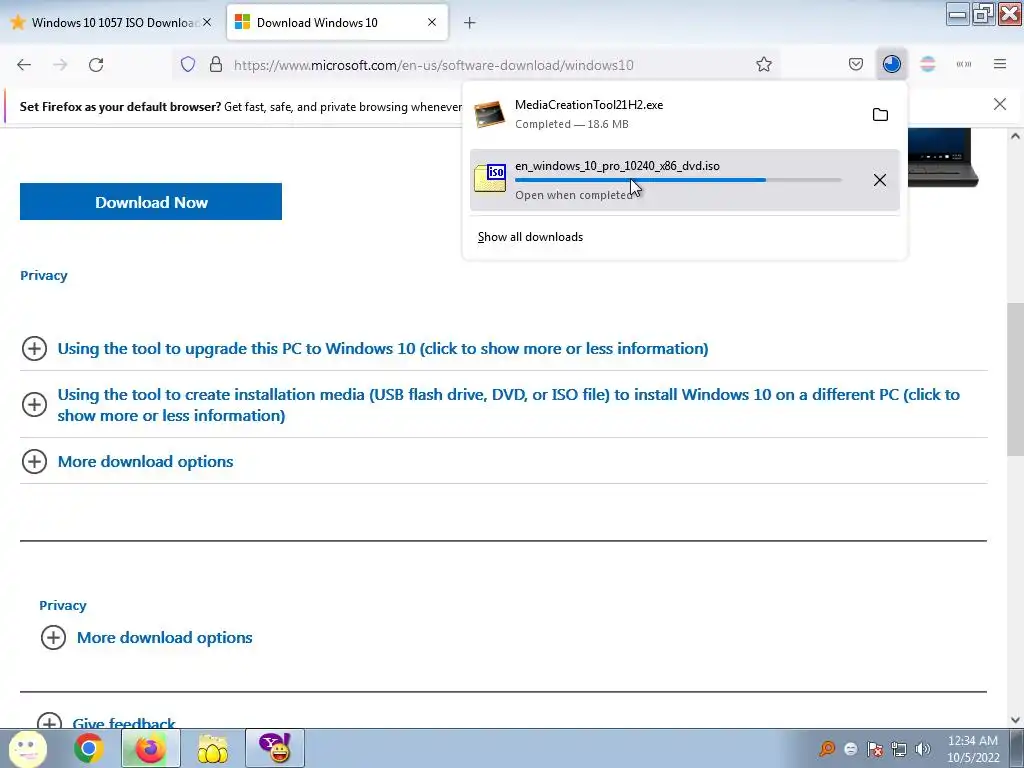Expand Using the tool to create installation media
1024x768 pixels.
[509, 405]
